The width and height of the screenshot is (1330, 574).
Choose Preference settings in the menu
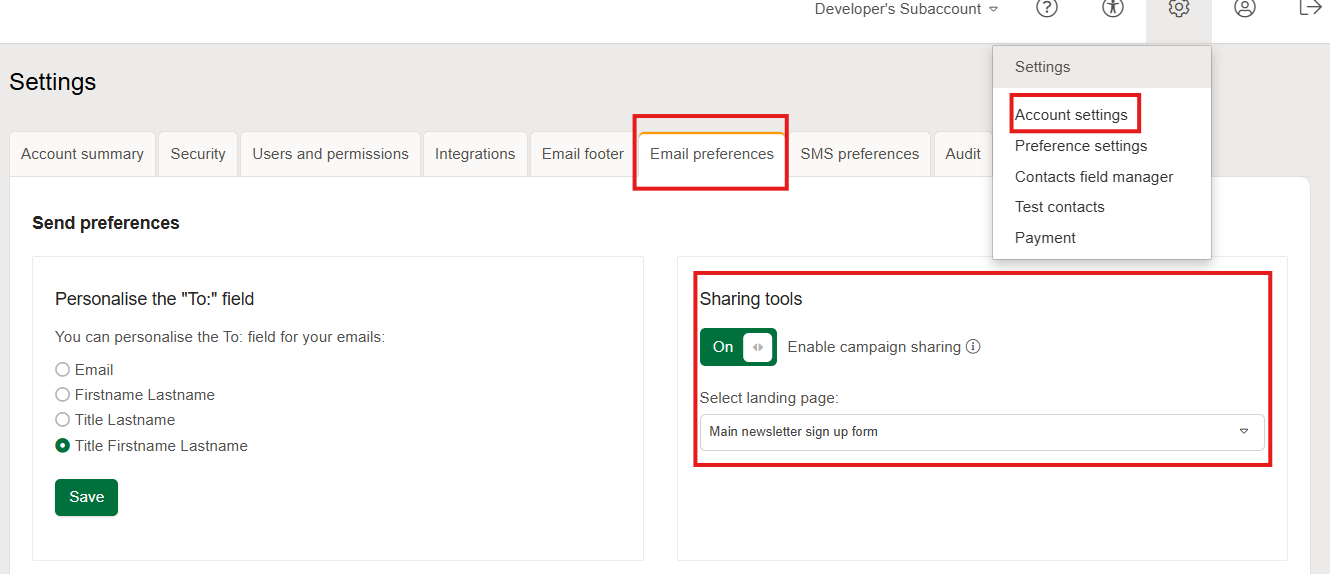click(x=1081, y=146)
